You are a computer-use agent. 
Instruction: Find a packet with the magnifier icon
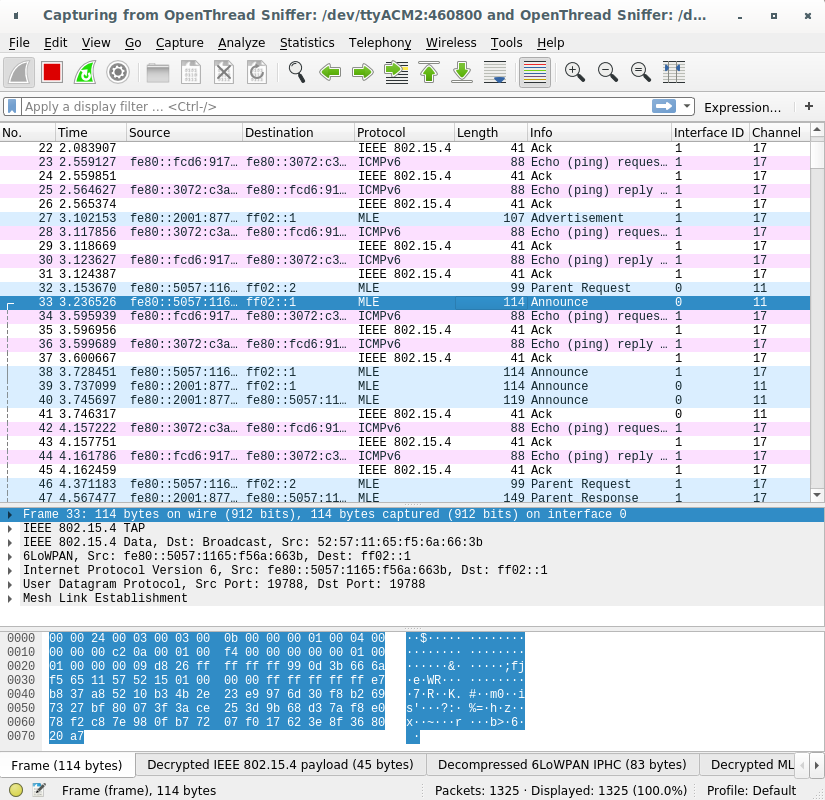296,72
